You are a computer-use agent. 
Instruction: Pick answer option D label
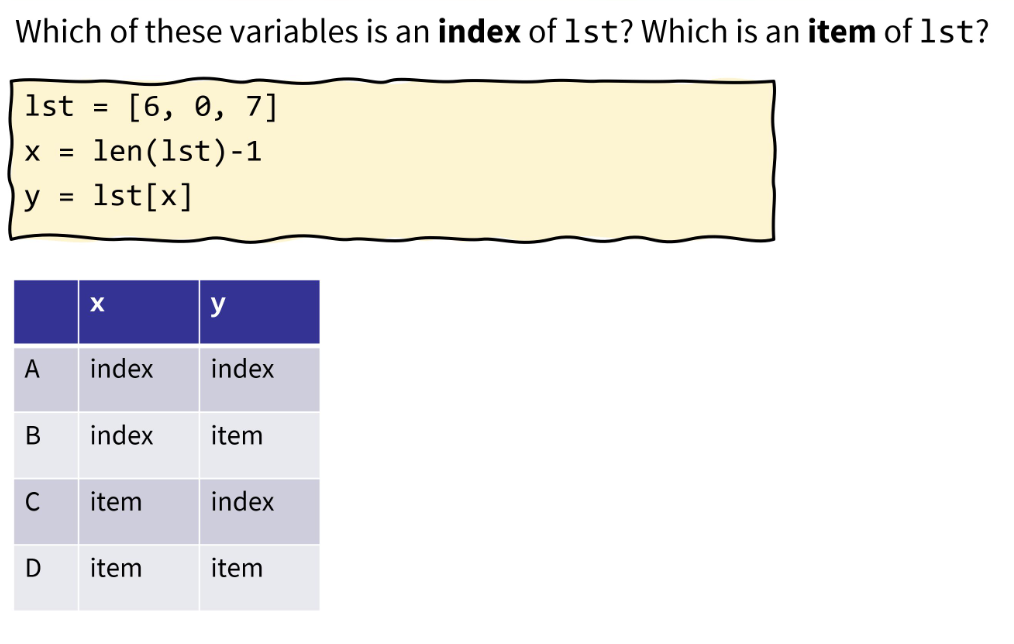[x=33, y=569]
